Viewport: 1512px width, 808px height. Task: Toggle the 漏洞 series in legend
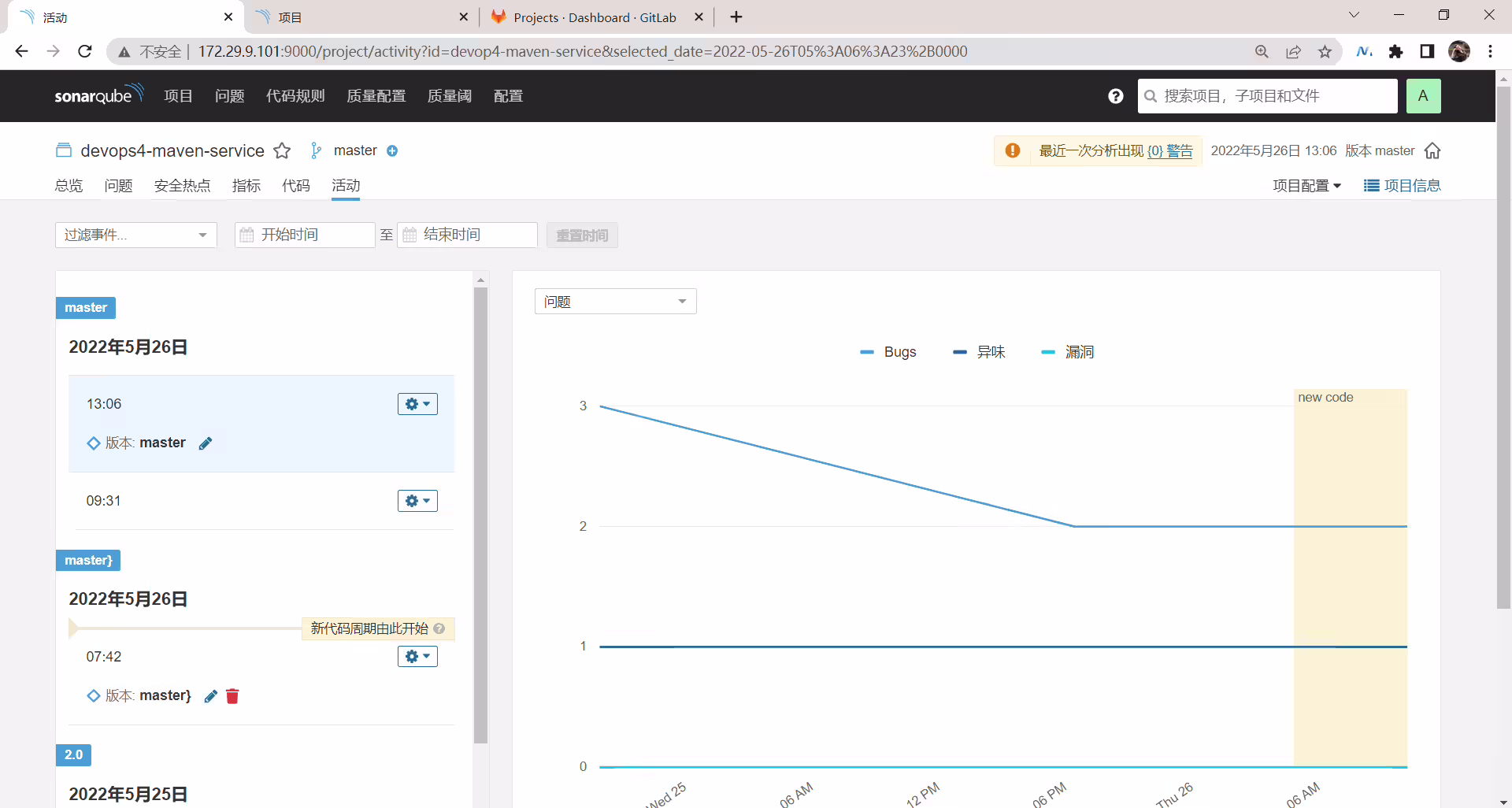click(1067, 352)
